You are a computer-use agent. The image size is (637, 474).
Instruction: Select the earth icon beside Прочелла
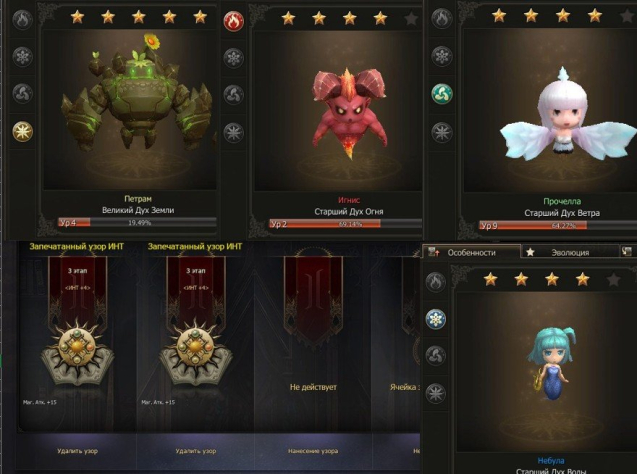coord(442,132)
